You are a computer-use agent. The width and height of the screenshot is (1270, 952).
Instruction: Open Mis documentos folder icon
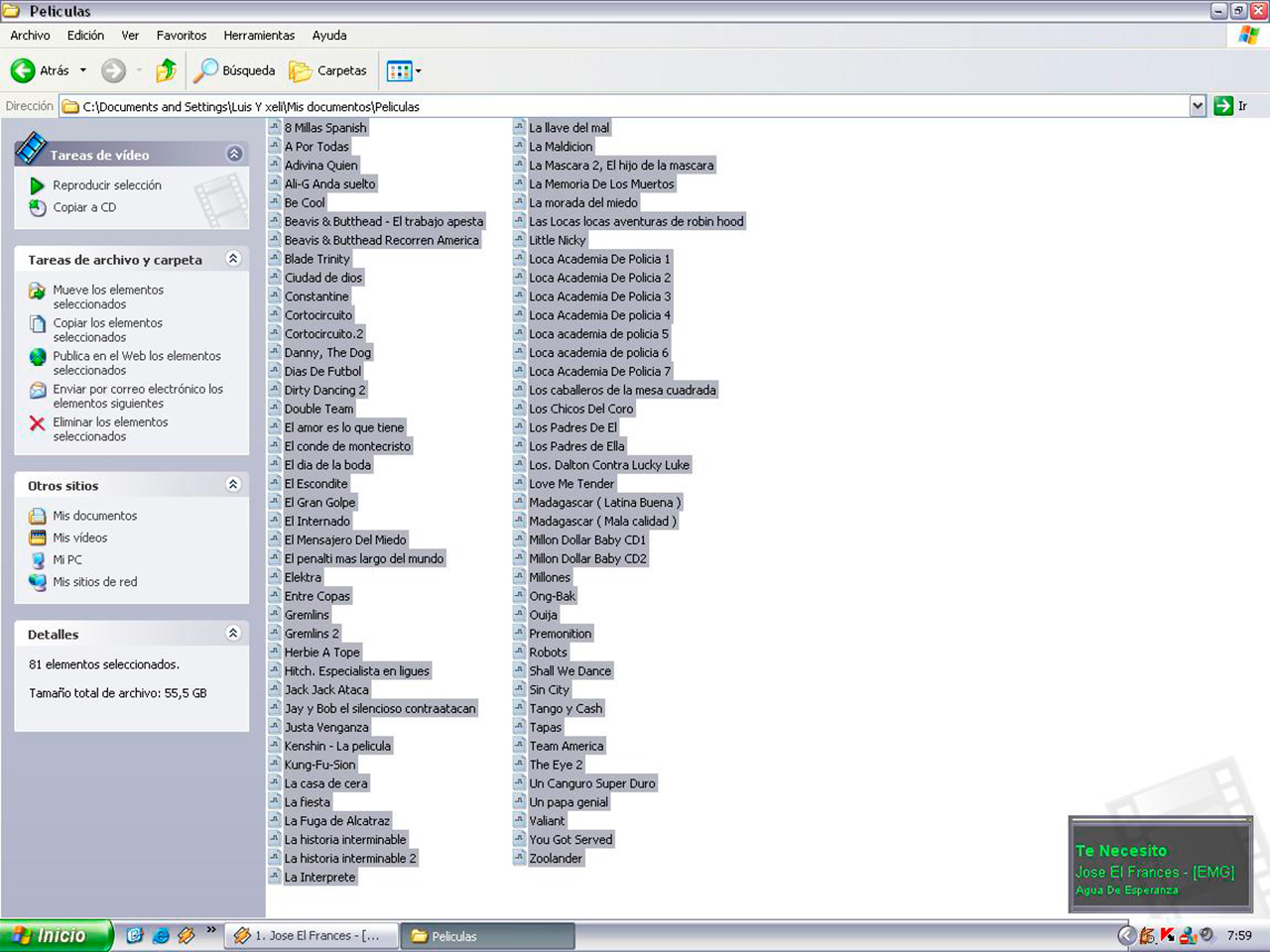(38, 516)
